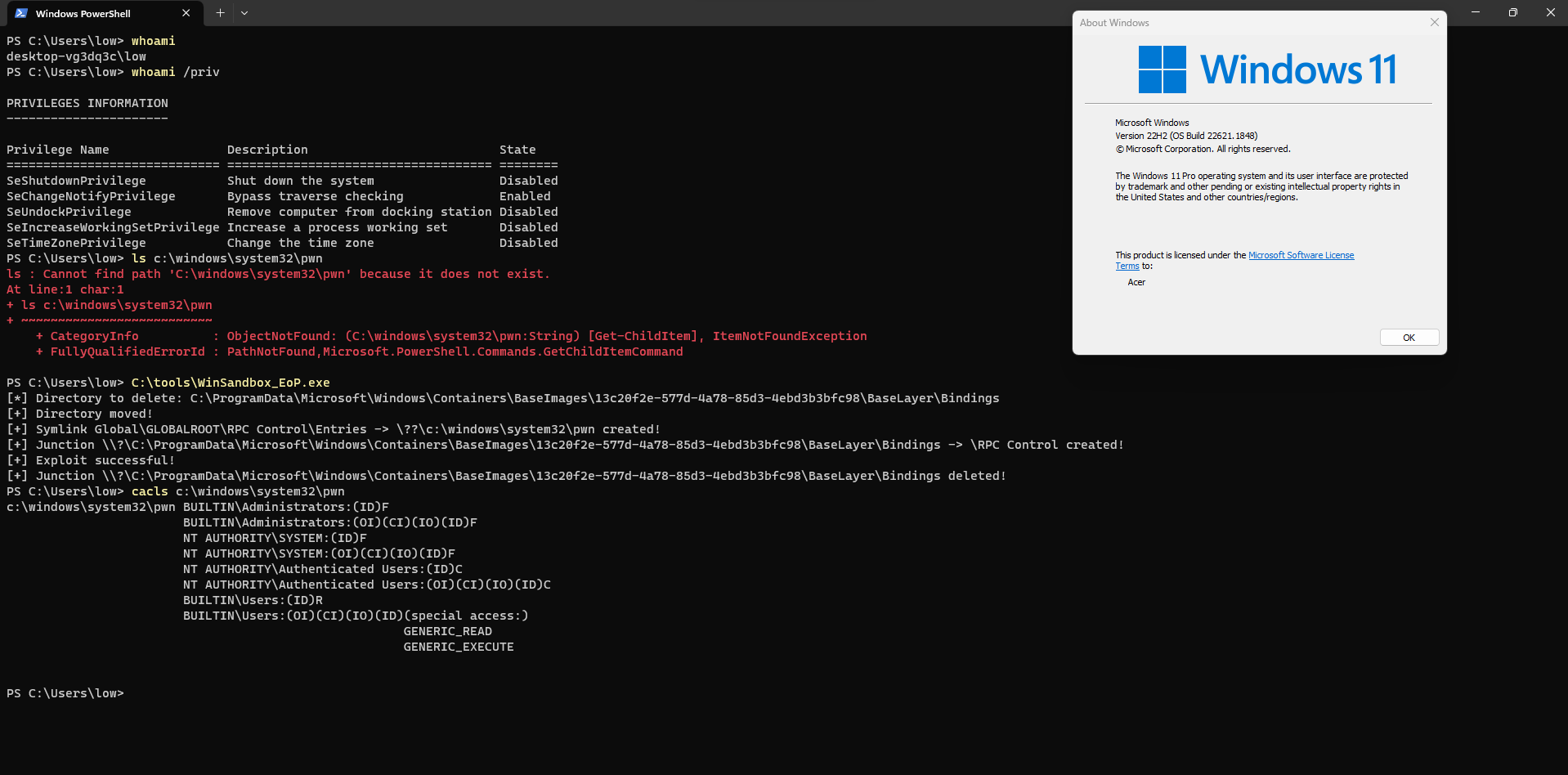The width and height of the screenshot is (1568, 775).
Task: Click the SeShutdownPrivilege row
Action: (282, 181)
